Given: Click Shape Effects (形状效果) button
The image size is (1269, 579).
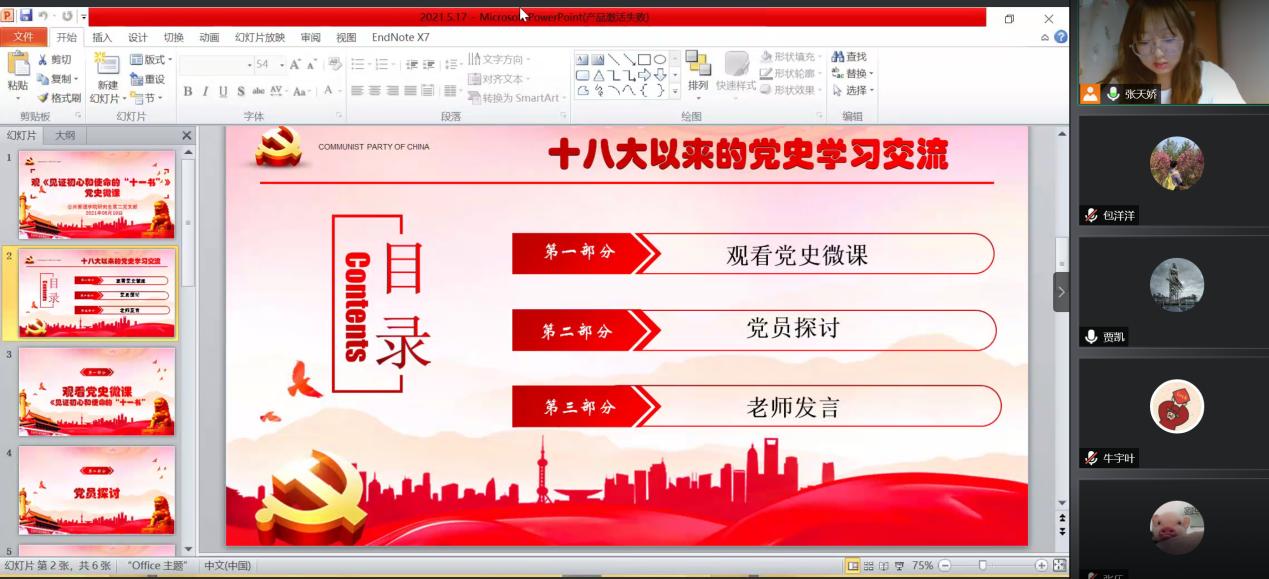Looking at the screenshot, I should point(793,90).
